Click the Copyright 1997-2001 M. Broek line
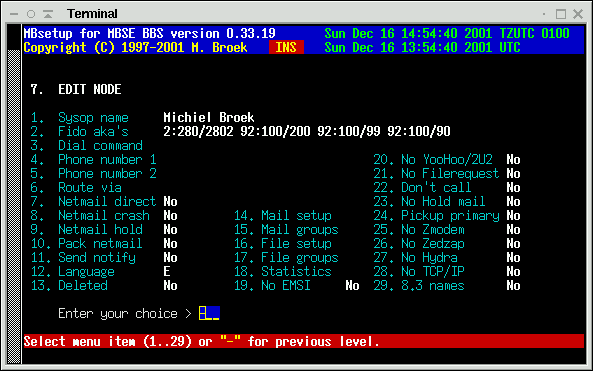Screen dimensions: 593x371 coord(135,47)
